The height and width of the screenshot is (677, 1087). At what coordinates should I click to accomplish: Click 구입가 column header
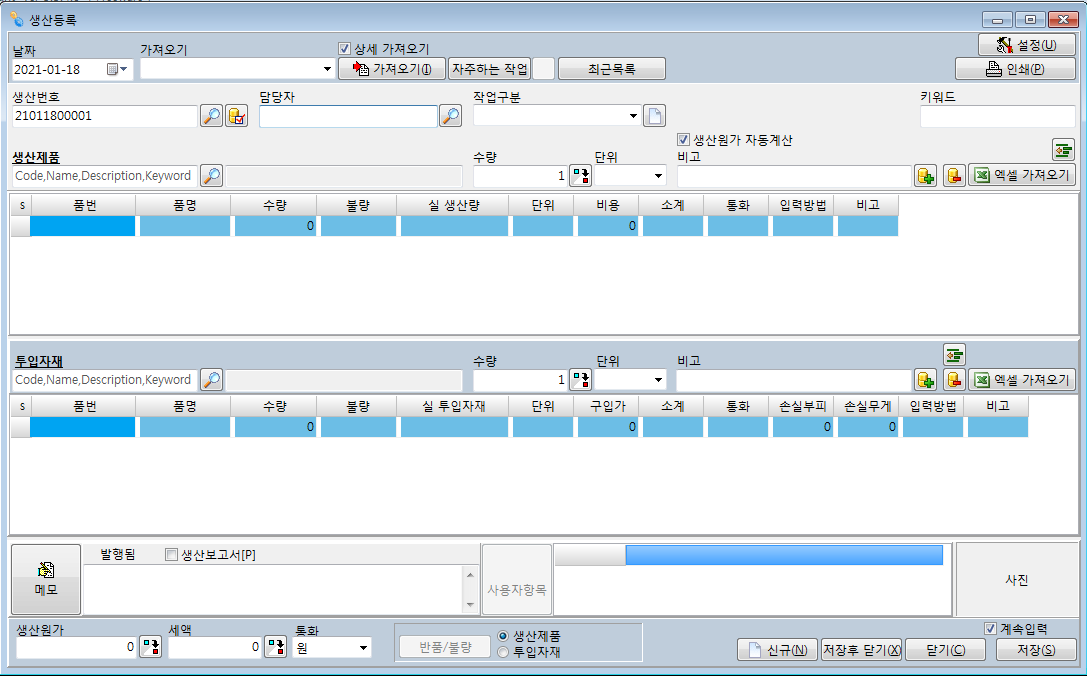(607, 406)
